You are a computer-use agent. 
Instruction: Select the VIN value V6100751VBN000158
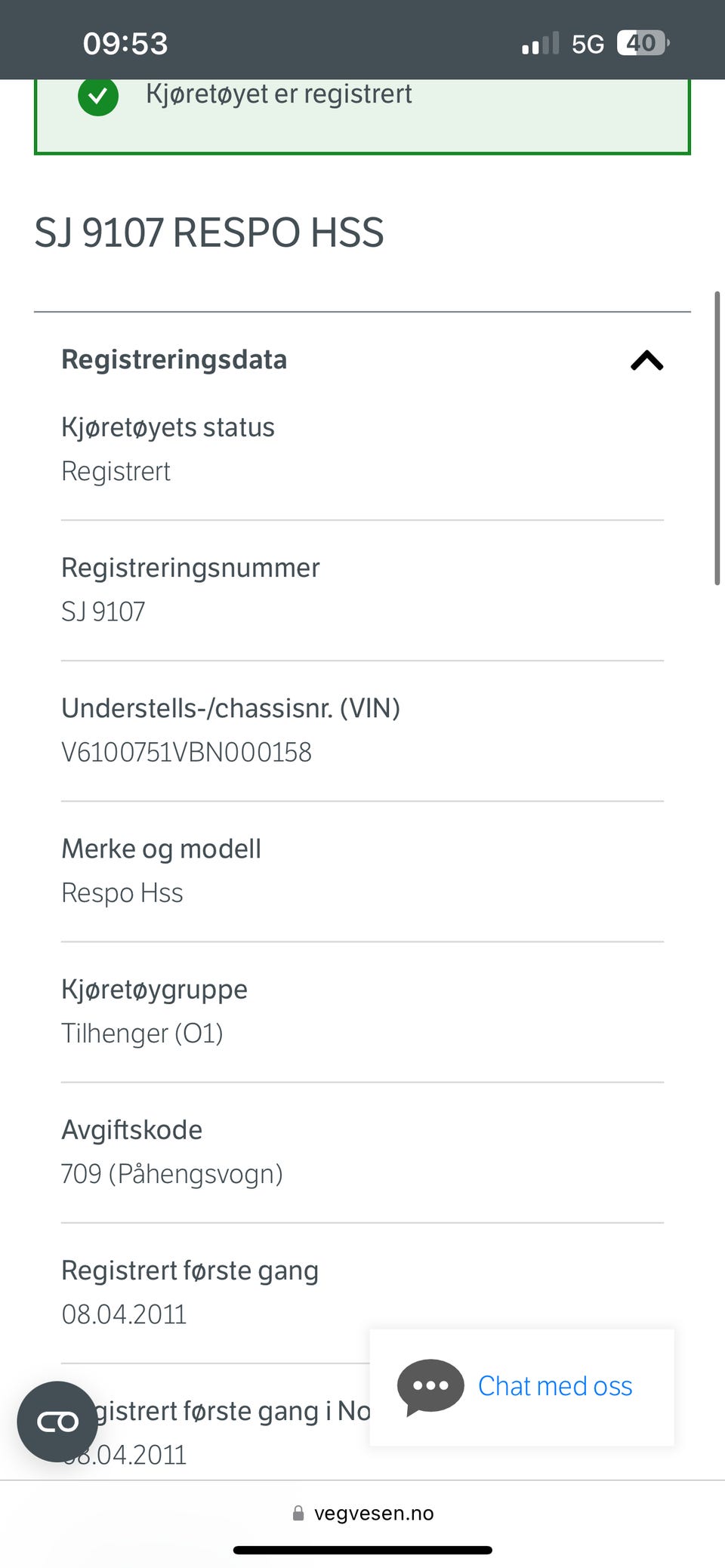(x=187, y=752)
